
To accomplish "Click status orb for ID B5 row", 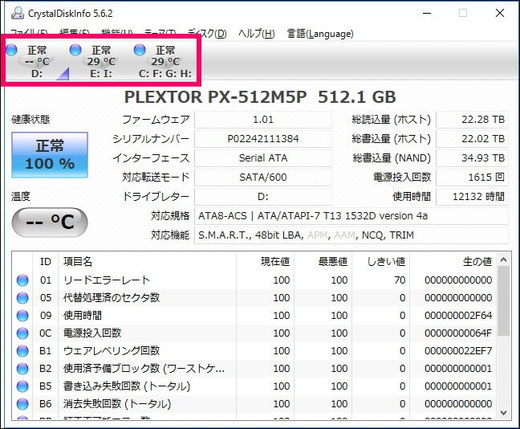I will [x=22, y=386].
